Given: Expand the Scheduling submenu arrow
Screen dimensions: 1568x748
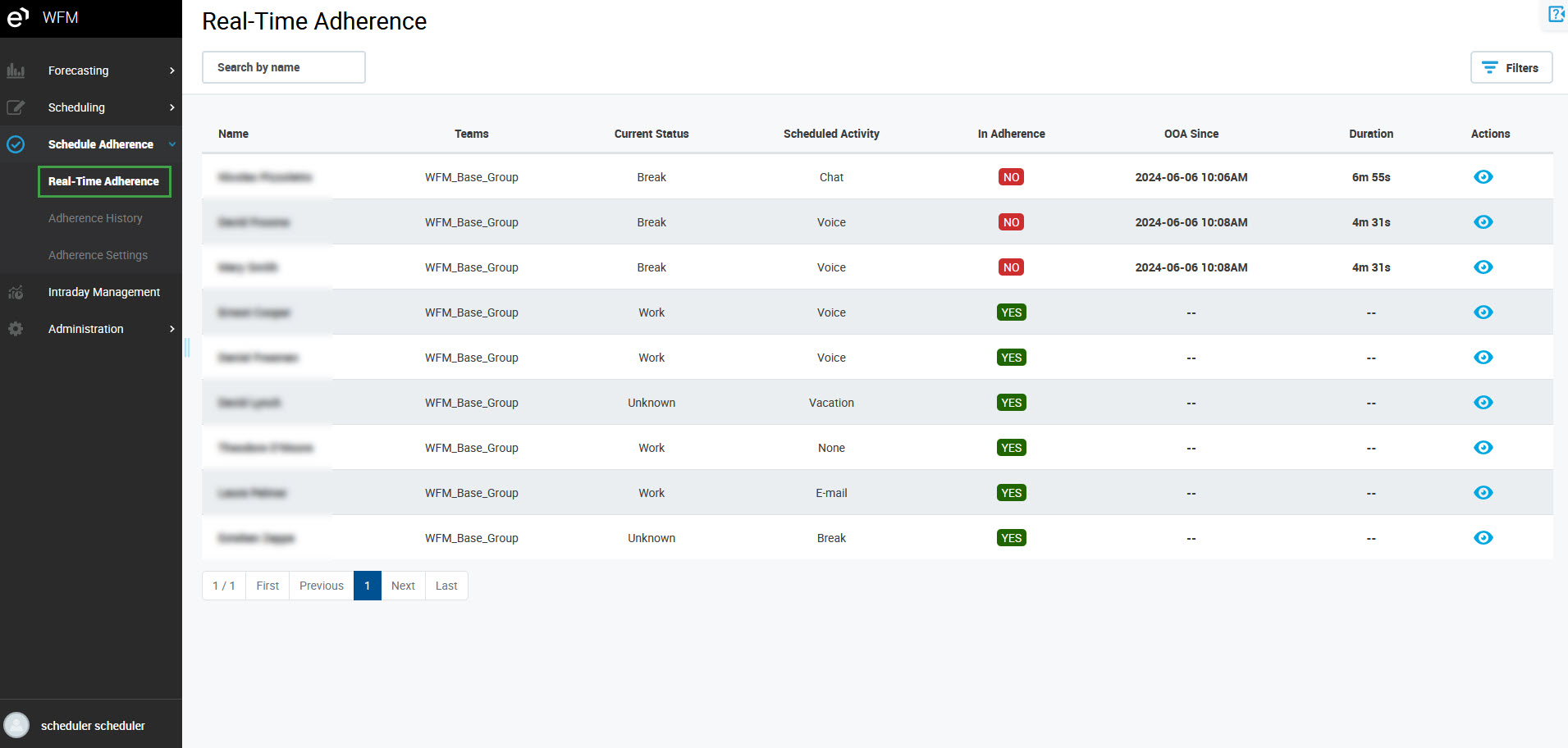Looking at the screenshot, I should [171, 107].
